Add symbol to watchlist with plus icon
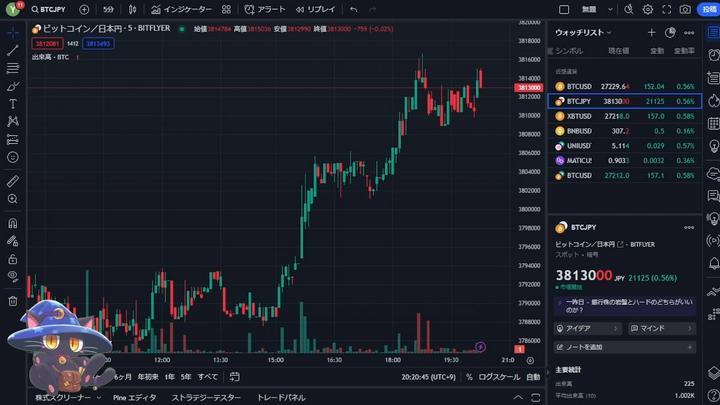Screen dimensions: 720x405 click(651, 32)
